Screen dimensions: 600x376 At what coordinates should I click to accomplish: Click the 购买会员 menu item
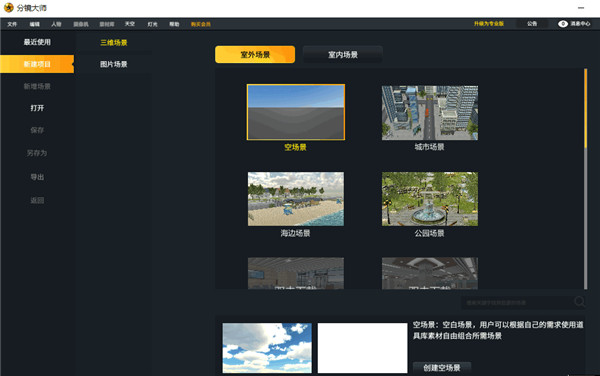tap(201, 24)
